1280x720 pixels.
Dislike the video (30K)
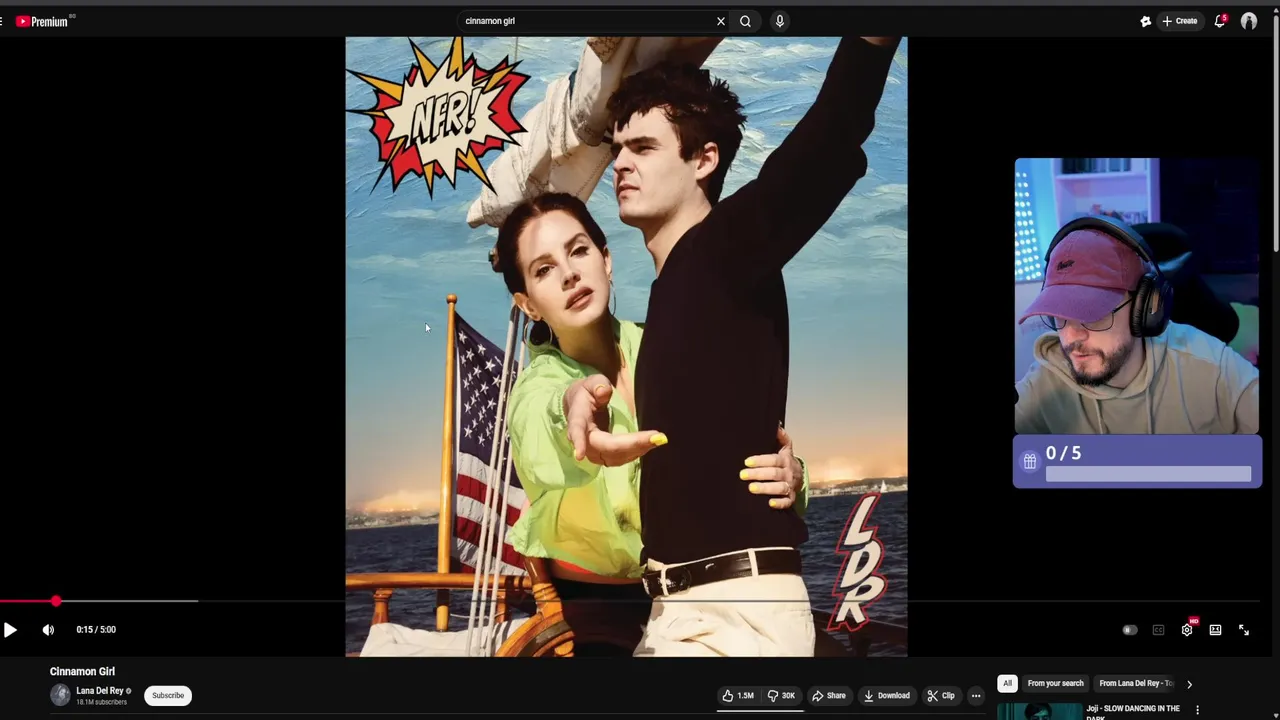point(782,696)
